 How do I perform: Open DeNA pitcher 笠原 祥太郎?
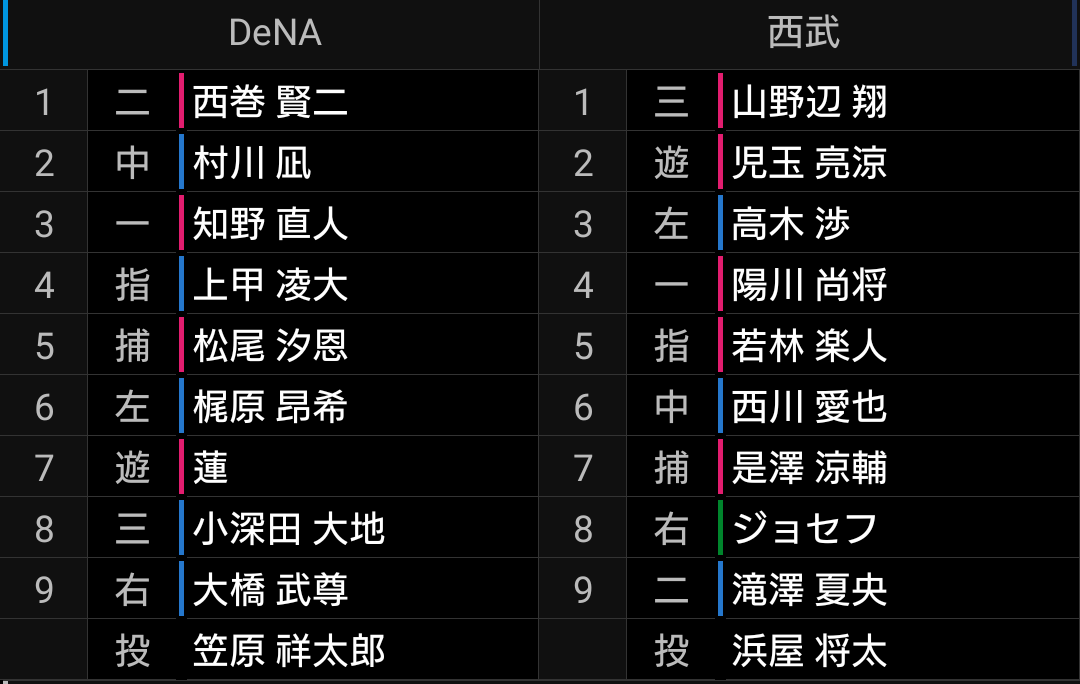288,651
